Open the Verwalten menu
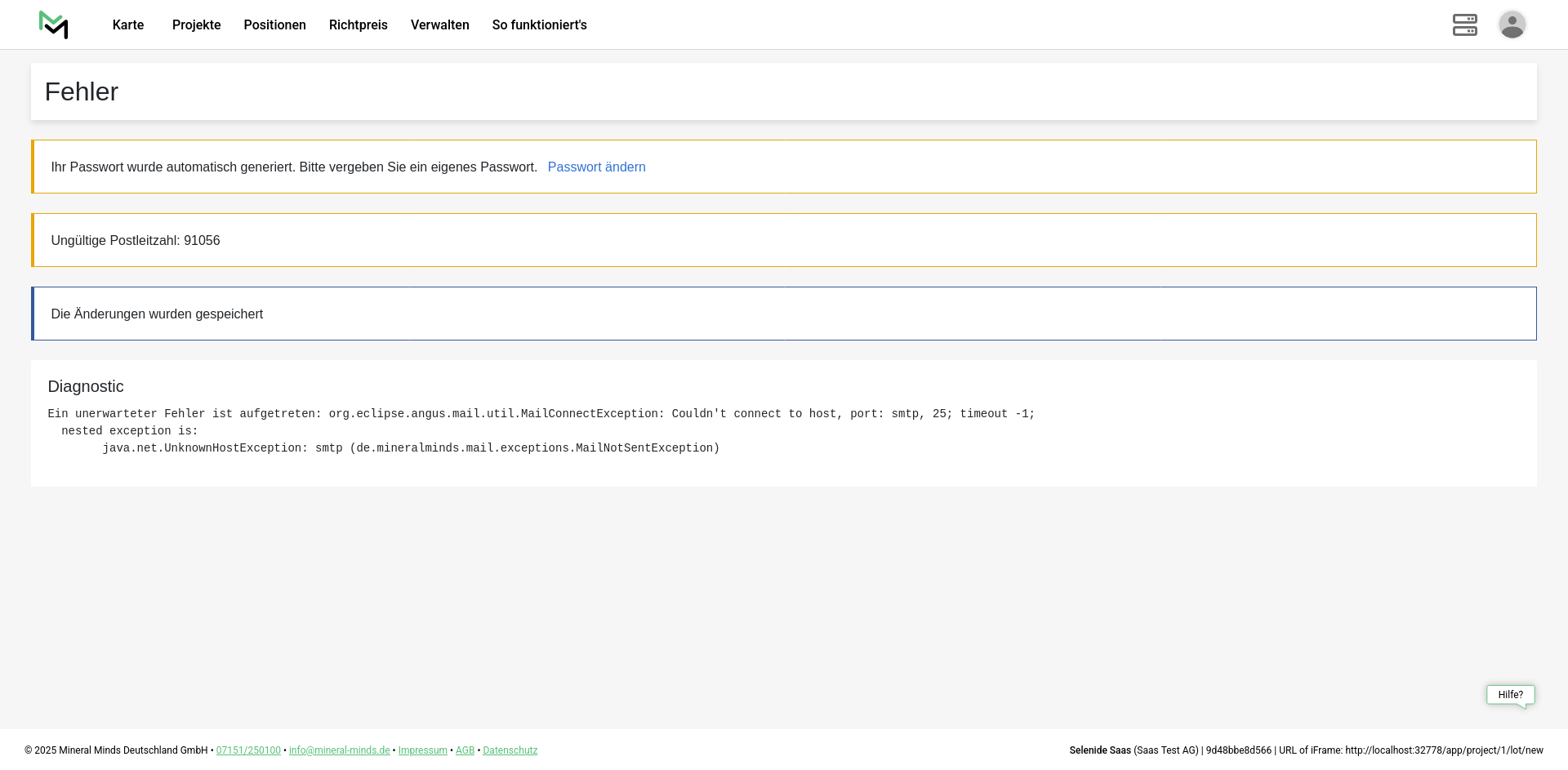 [x=439, y=24]
